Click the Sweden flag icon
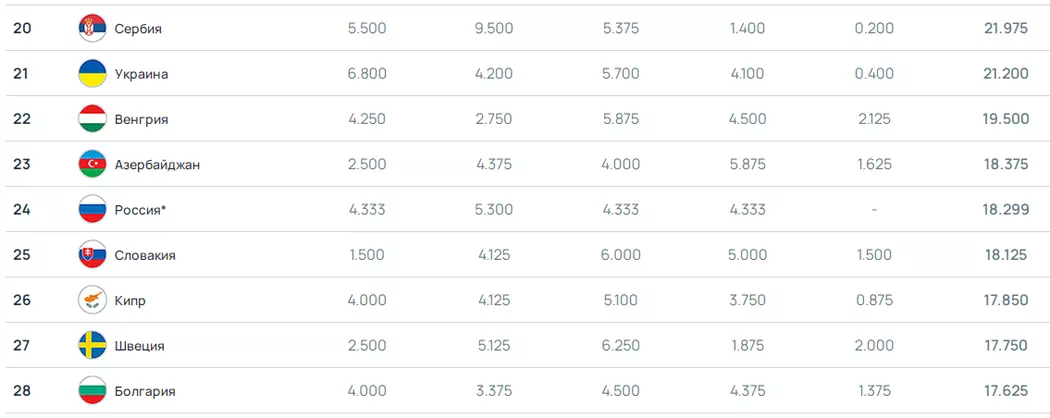The height and width of the screenshot is (418, 1050). 92,346
